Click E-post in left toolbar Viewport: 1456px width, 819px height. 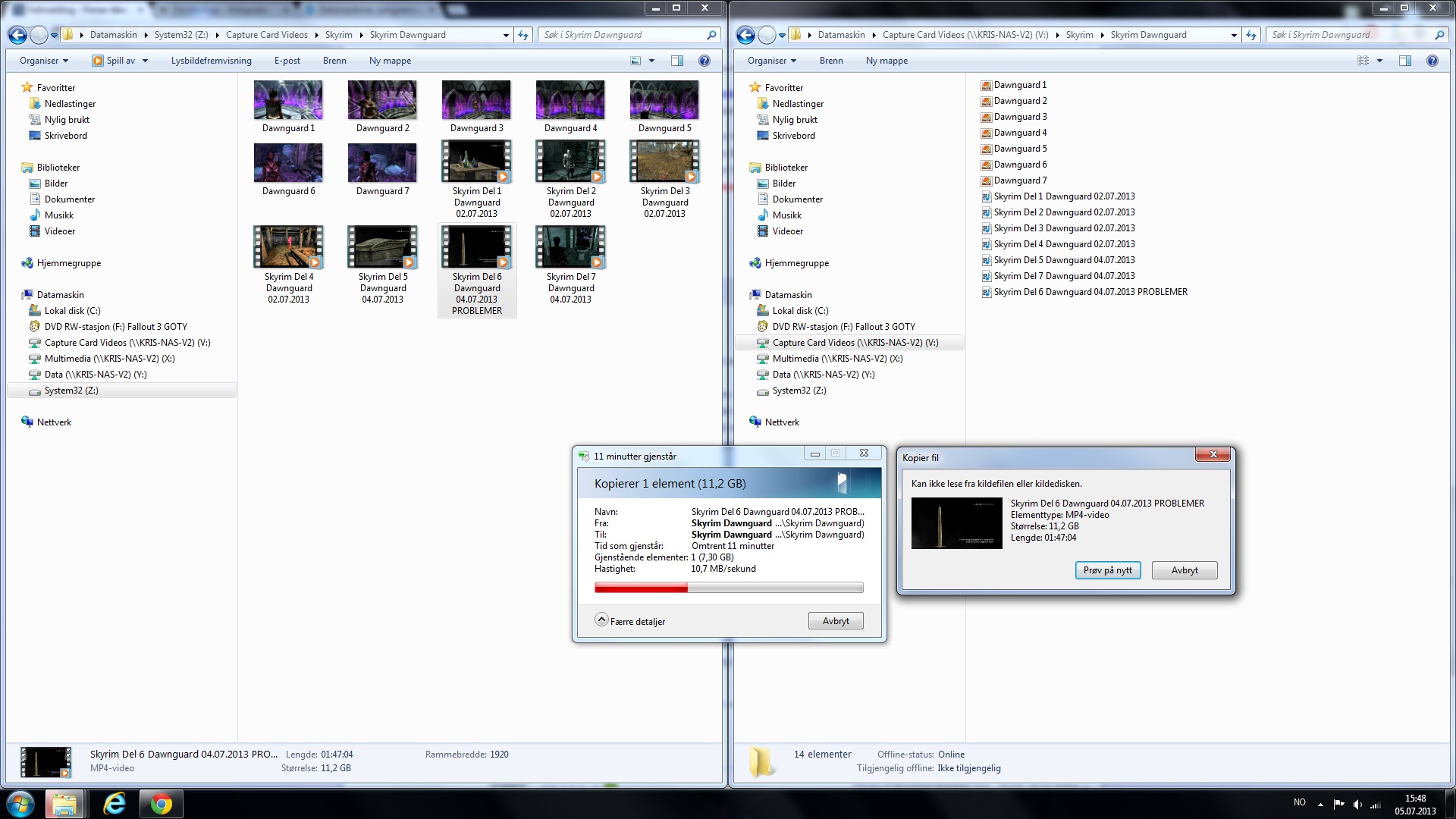287,61
